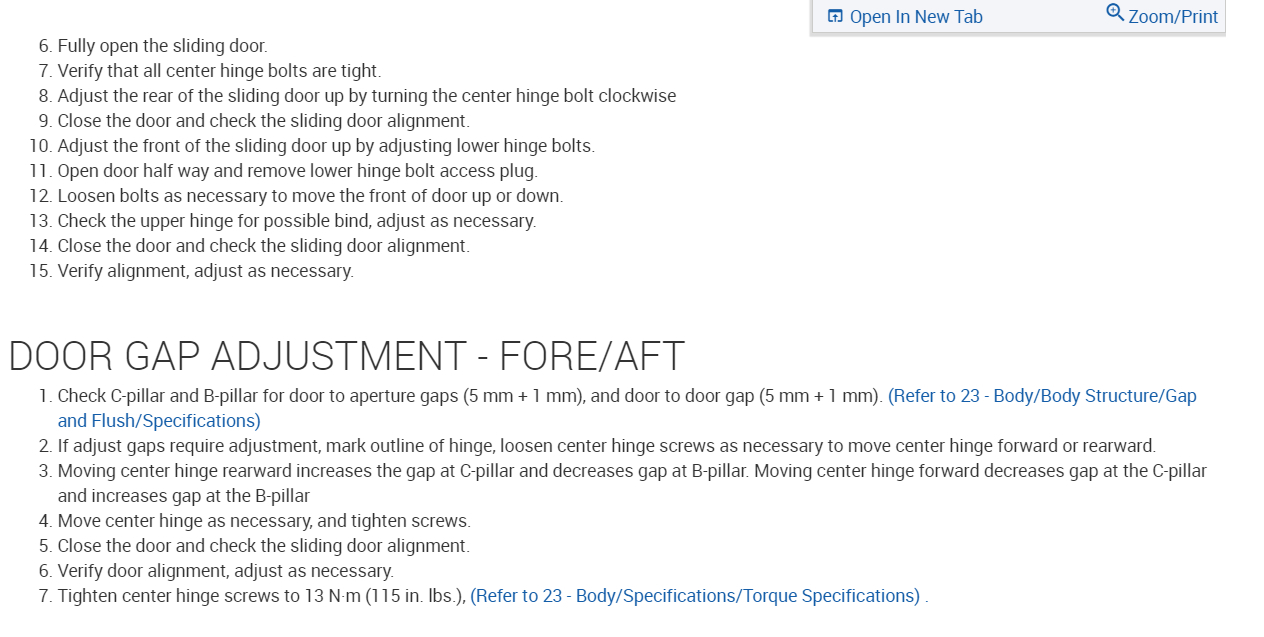Select the 'Verify that all center hinge bolts' step
This screenshot has height=637, width=1264.
[x=219, y=71]
